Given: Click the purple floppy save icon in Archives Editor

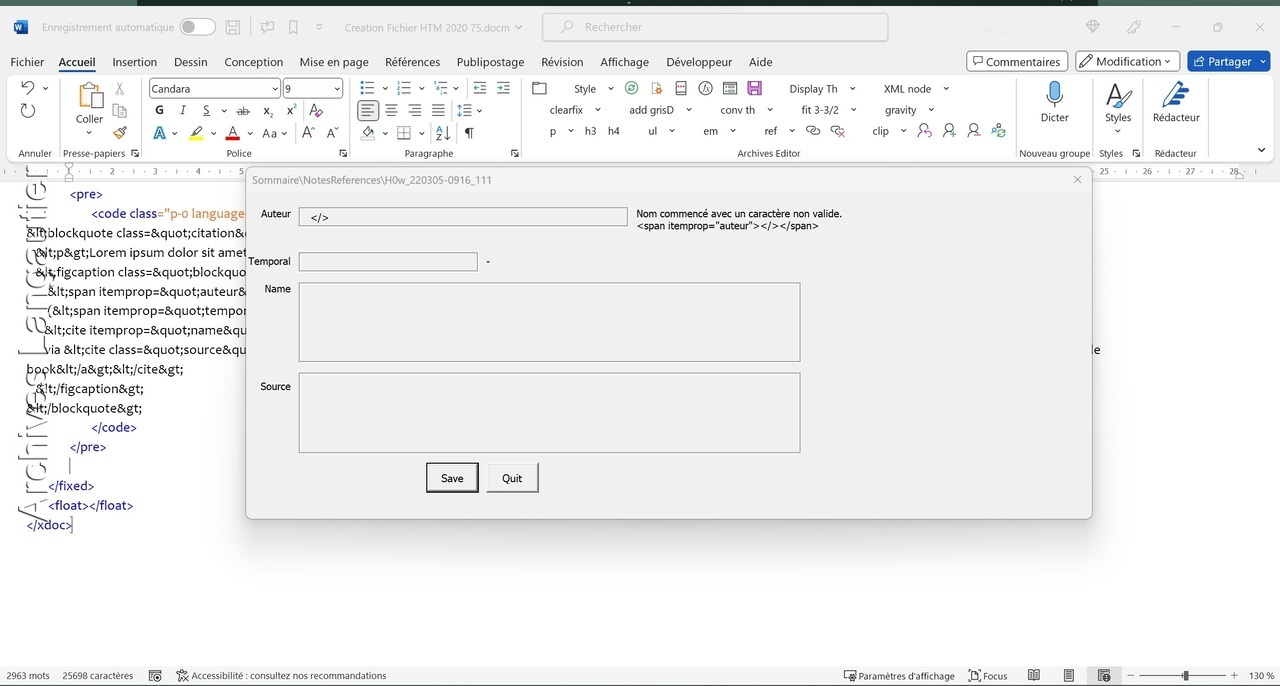Looking at the screenshot, I should tap(755, 89).
